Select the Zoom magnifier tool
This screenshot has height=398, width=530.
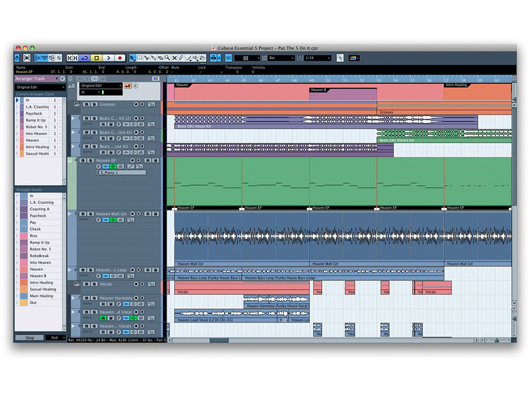coord(167,58)
